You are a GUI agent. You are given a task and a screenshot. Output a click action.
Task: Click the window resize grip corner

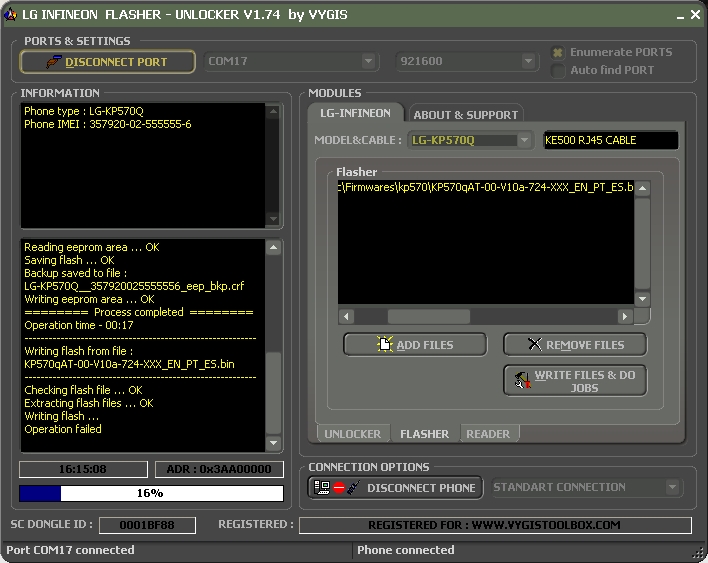699,553
